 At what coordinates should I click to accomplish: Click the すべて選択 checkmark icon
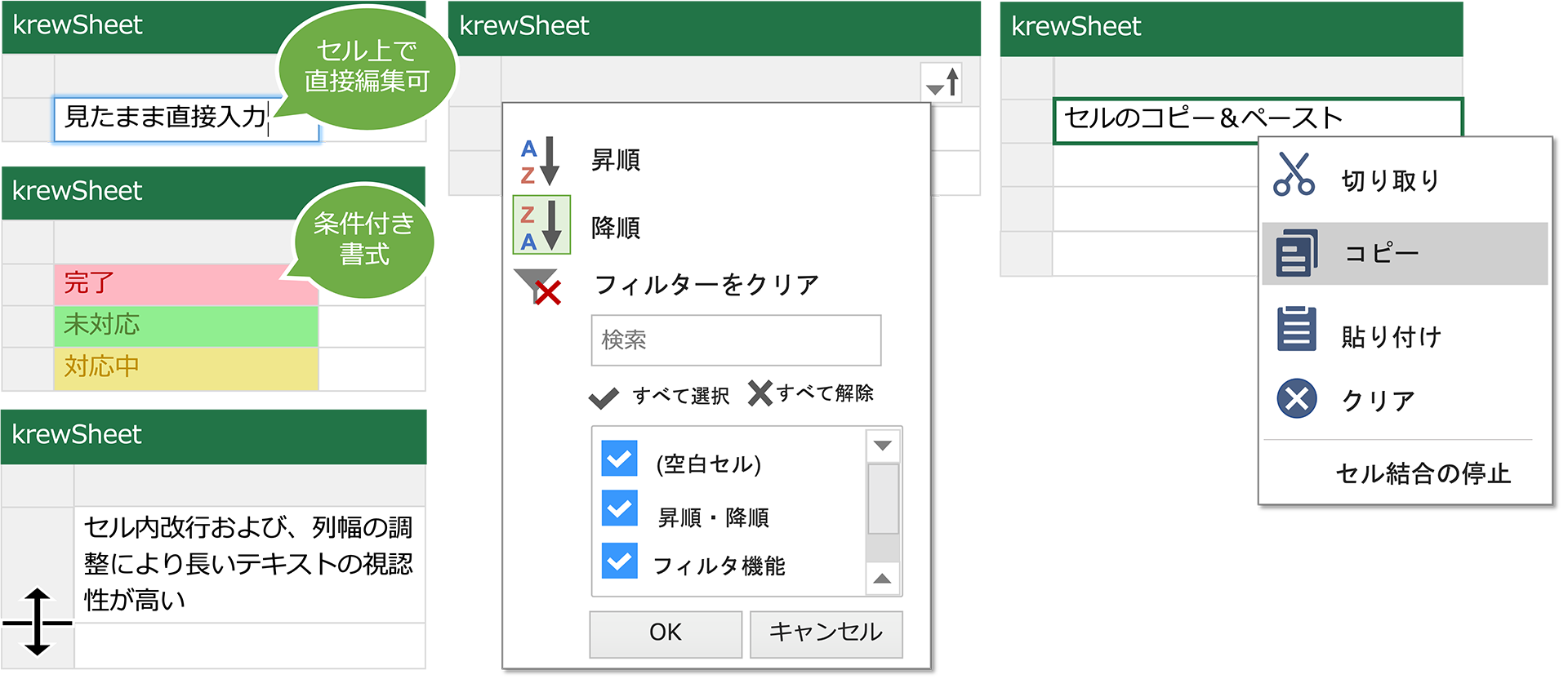[604, 397]
